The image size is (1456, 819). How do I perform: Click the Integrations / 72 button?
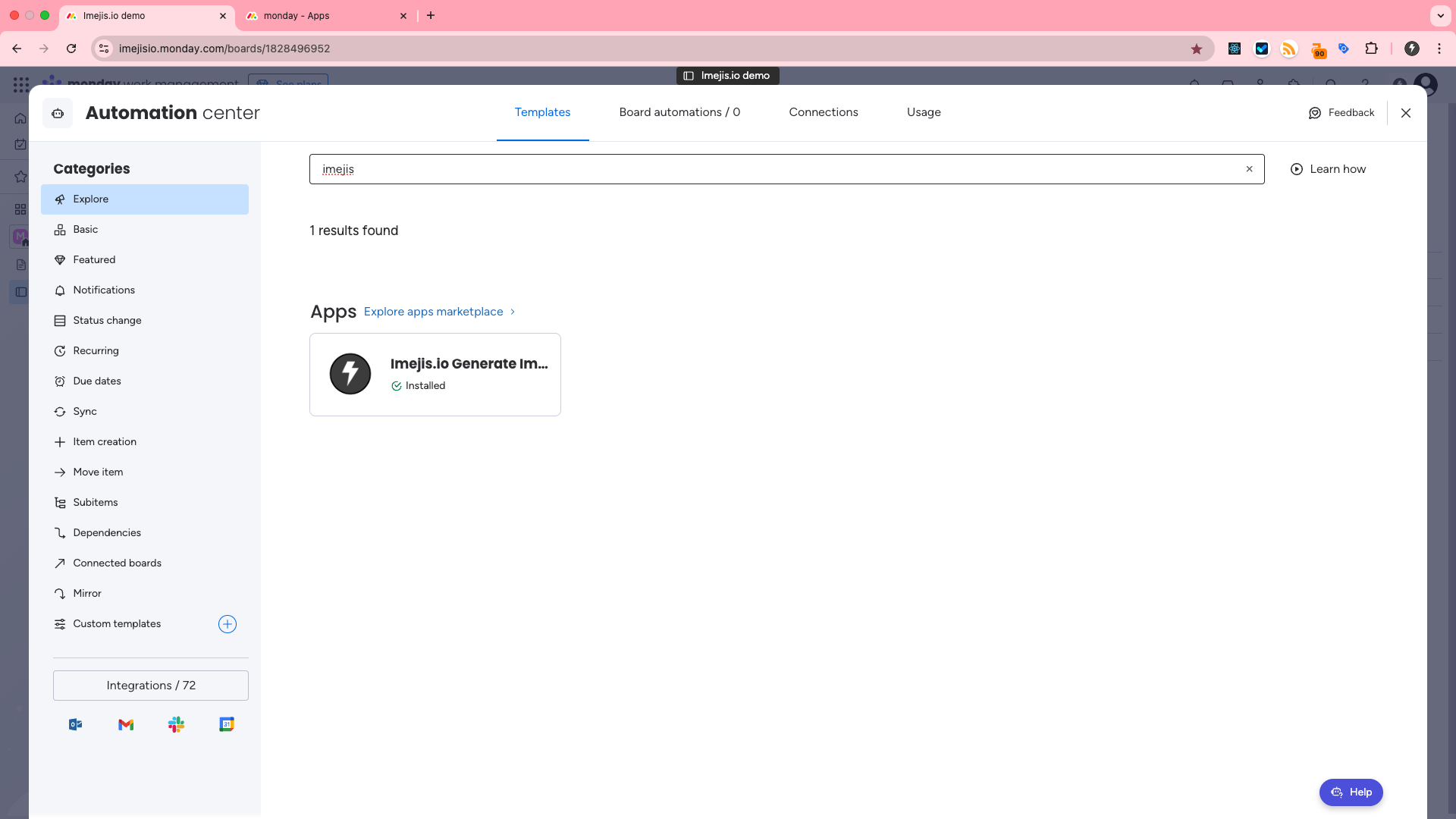tap(151, 686)
